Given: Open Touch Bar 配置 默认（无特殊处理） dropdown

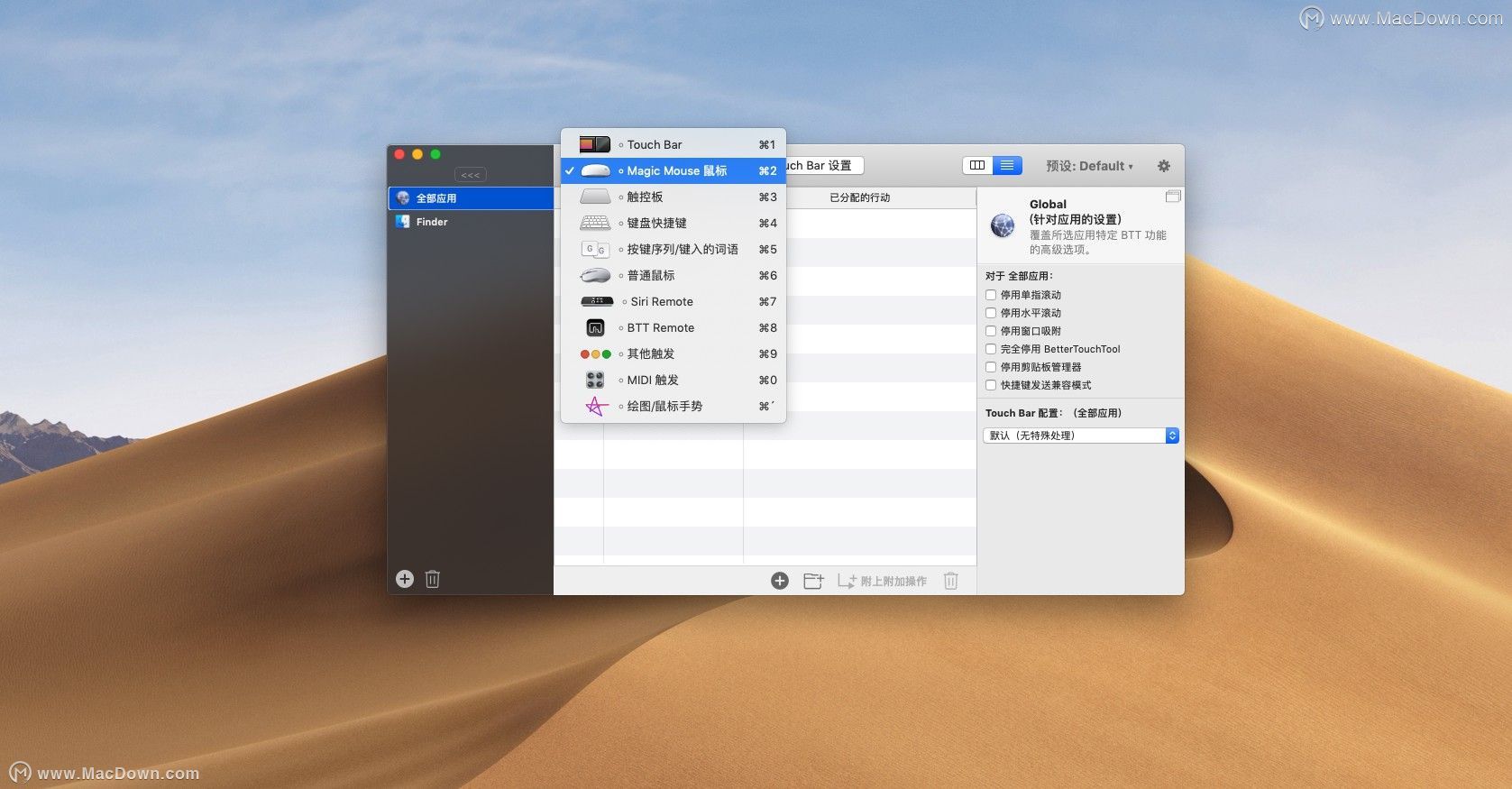Looking at the screenshot, I should [1081, 436].
